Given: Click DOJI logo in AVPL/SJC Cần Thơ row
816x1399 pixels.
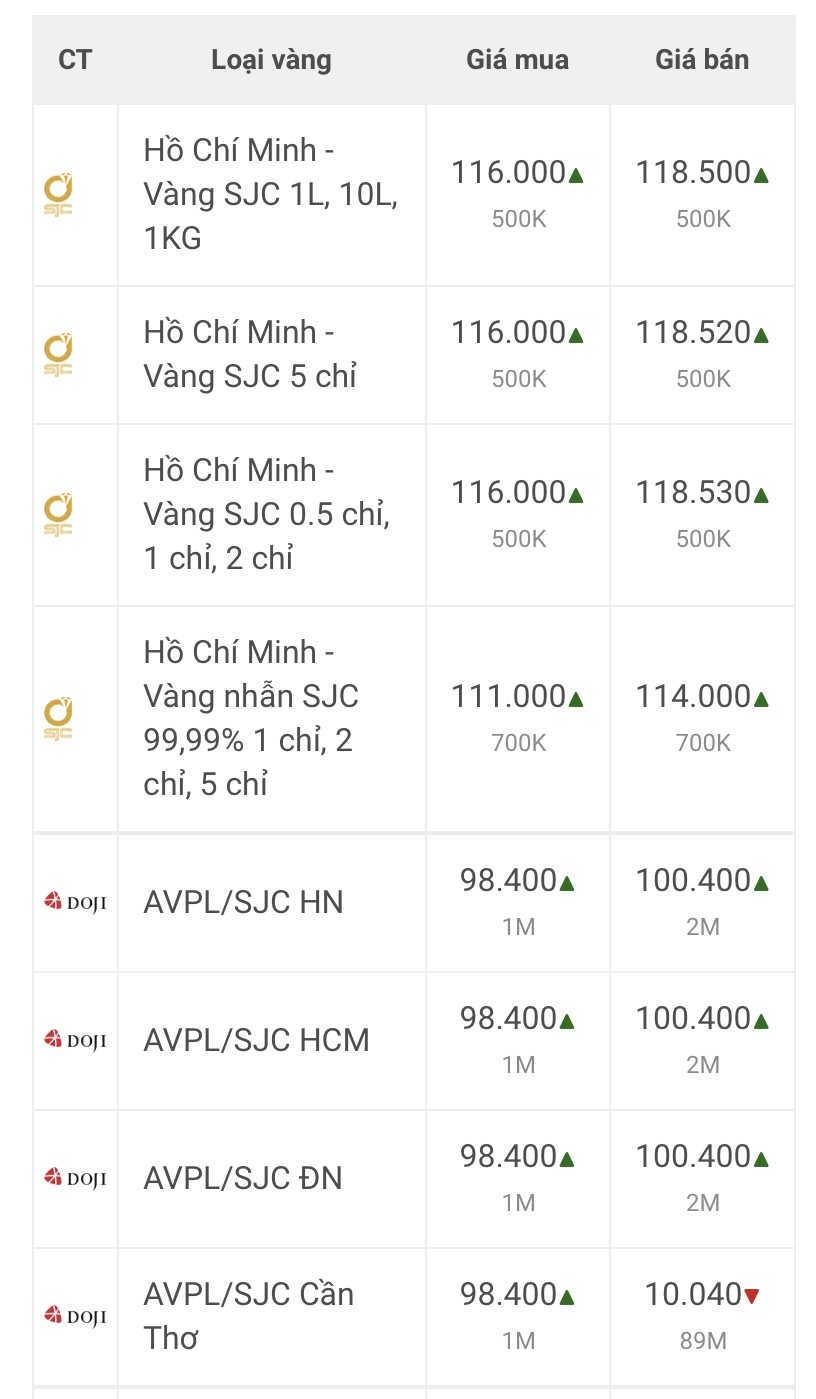Looking at the screenshot, I should 75,1316.
